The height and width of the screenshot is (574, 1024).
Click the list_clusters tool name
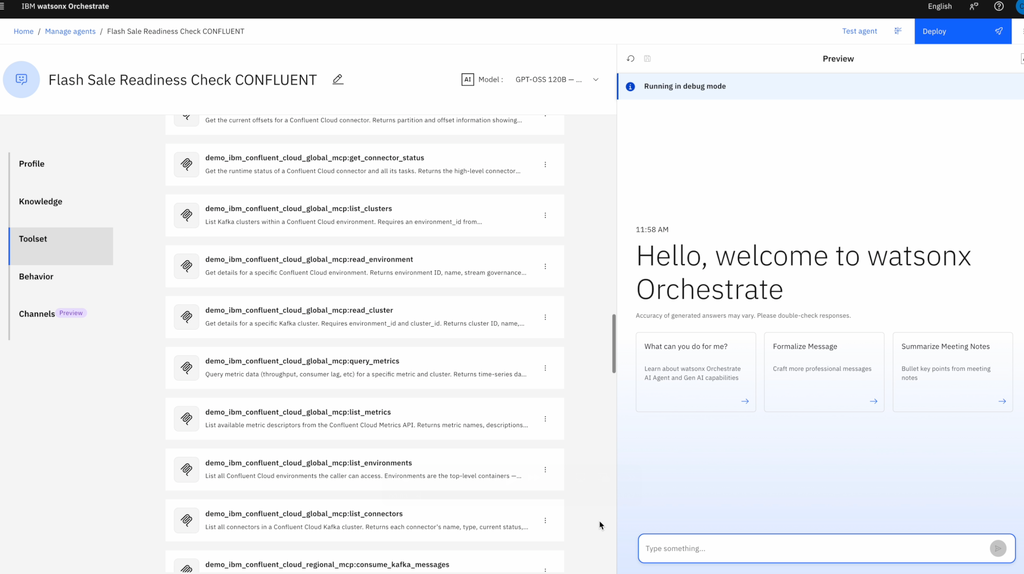(298, 209)
